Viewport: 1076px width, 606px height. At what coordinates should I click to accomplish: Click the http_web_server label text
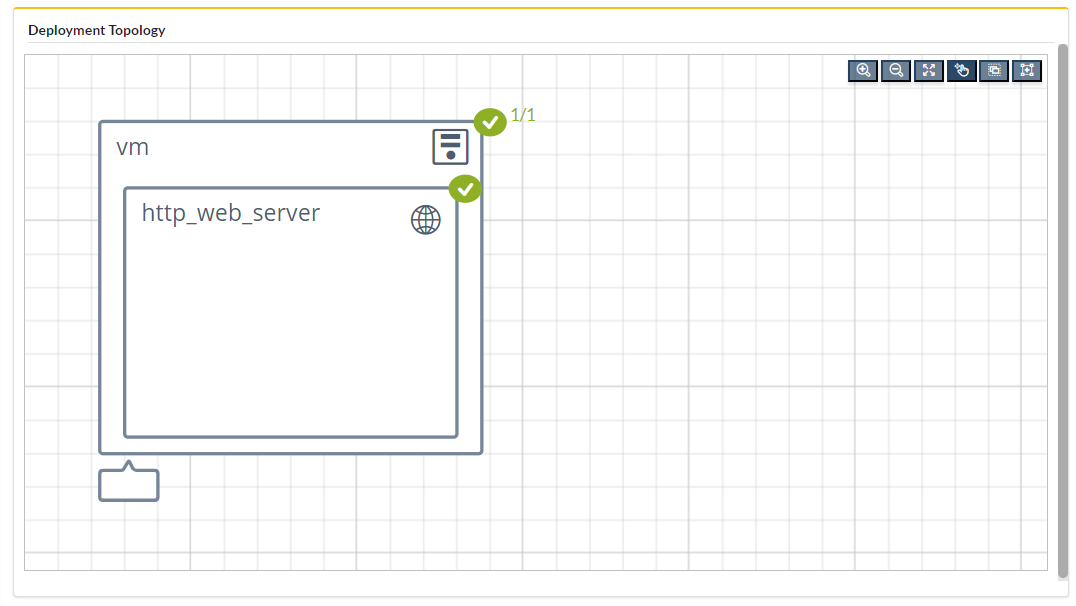pos(233,212)
